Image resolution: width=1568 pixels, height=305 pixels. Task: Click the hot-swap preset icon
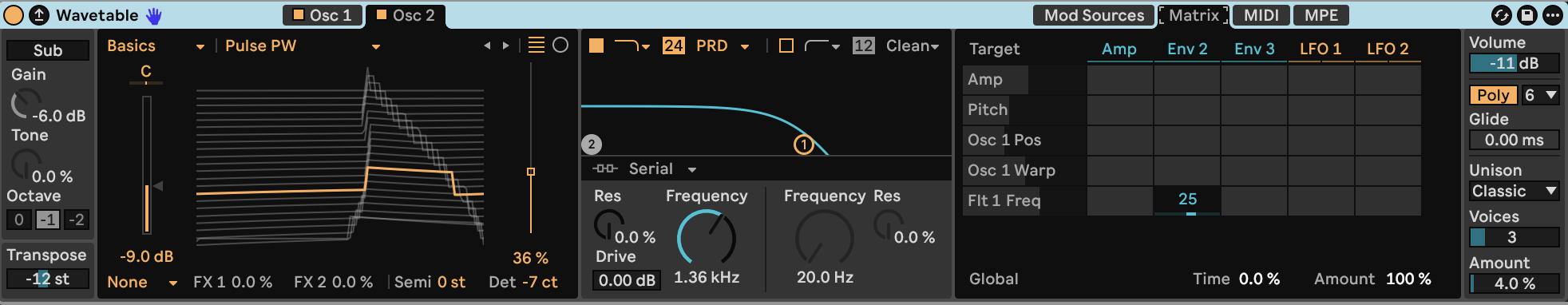[x=1502, y=15]
